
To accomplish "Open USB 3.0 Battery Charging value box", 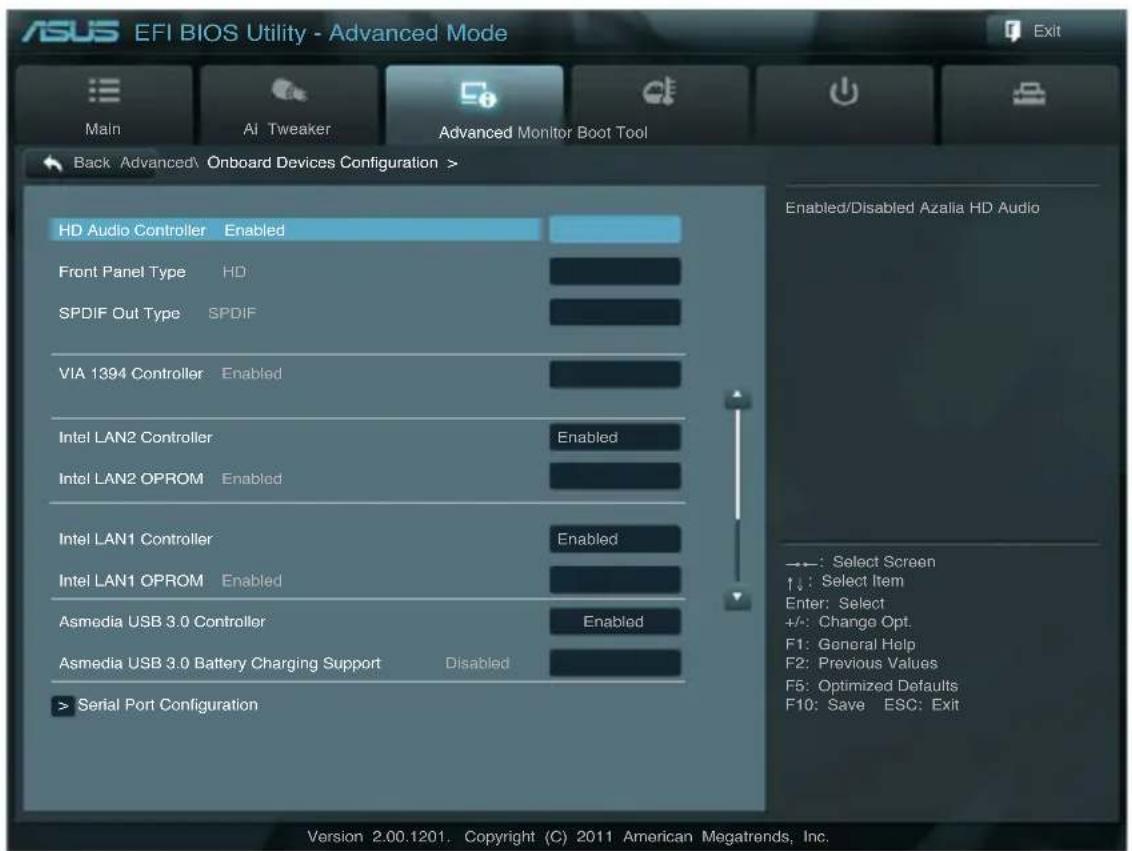I will 614,663.
